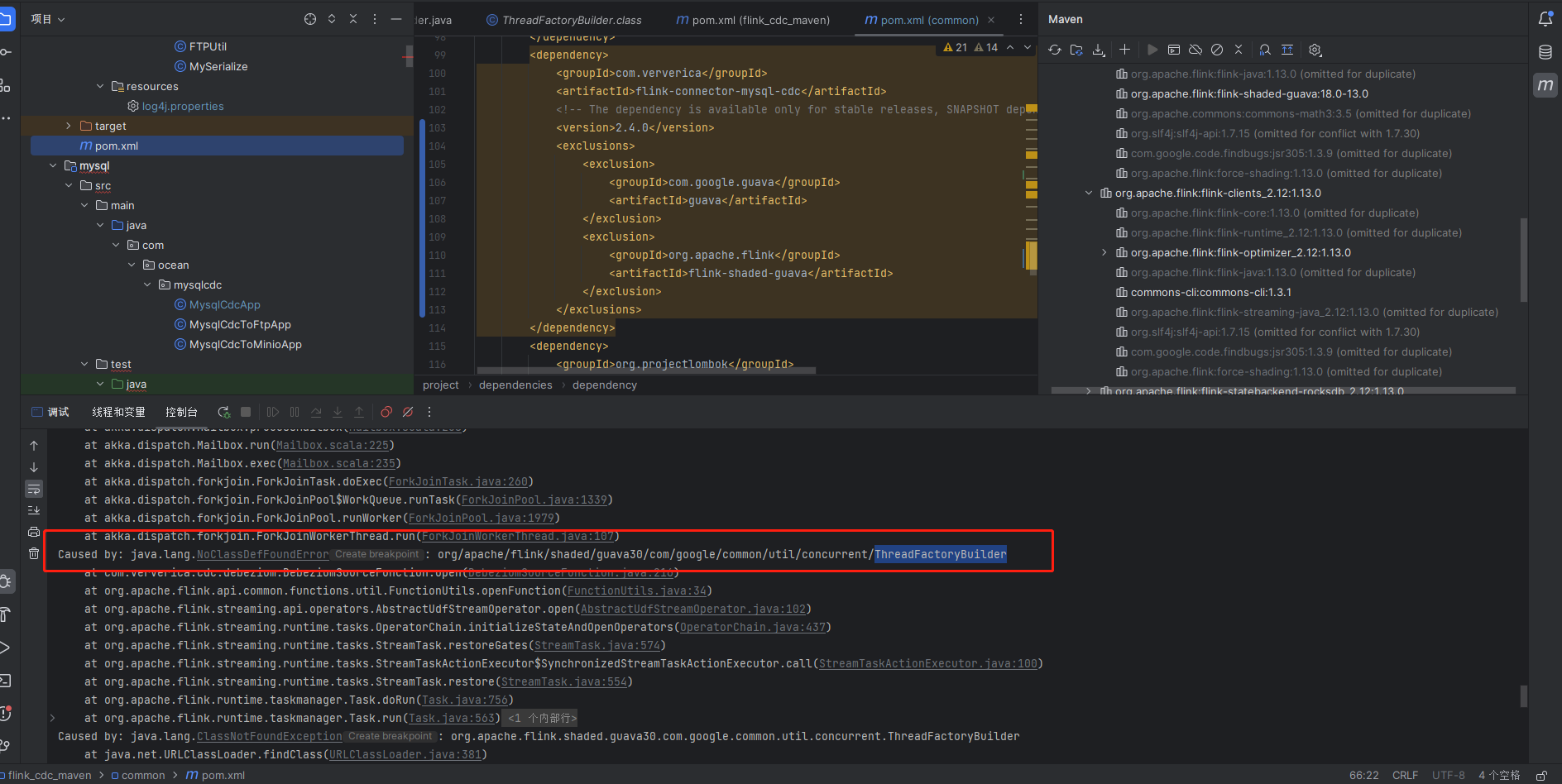Open project panel options kebab menu

(x=375, y=19)
